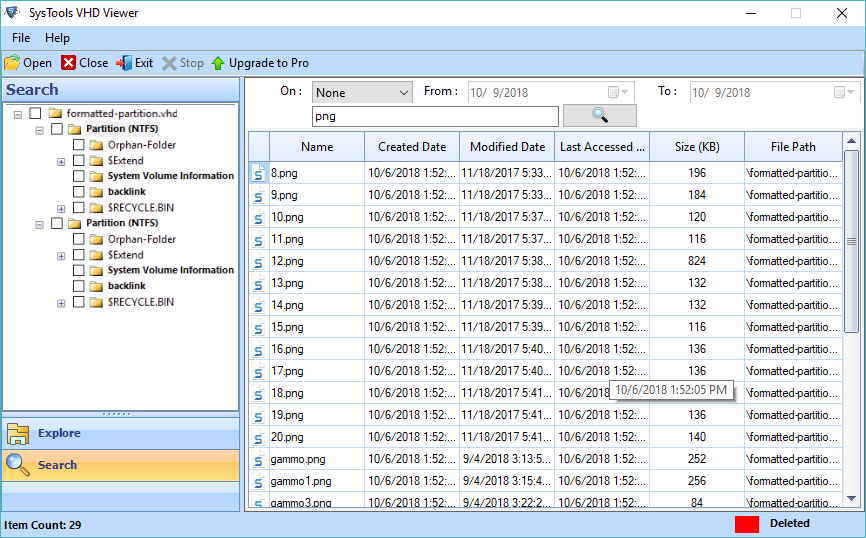Open the File menu
866x538 pixels.
click(21, 38)
